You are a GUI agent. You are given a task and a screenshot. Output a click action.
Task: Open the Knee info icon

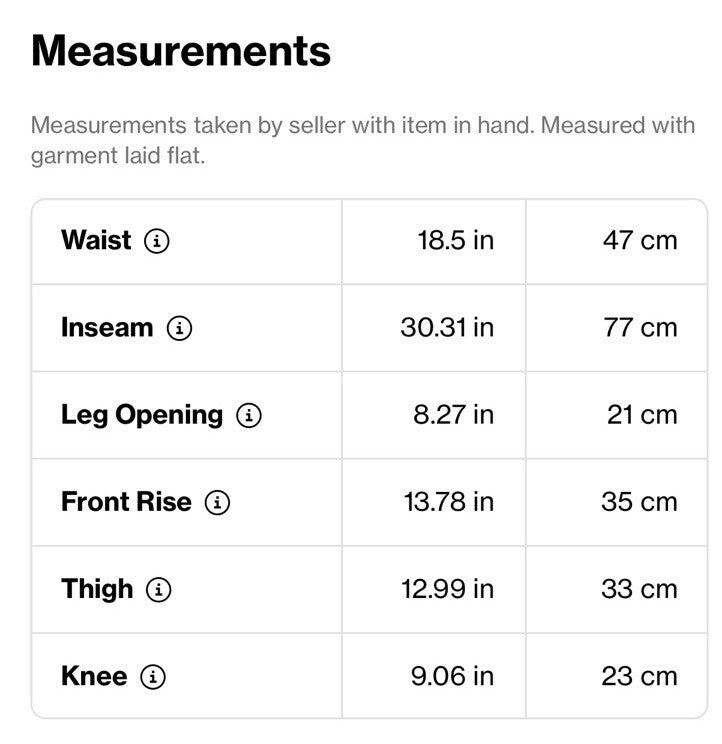153,676
